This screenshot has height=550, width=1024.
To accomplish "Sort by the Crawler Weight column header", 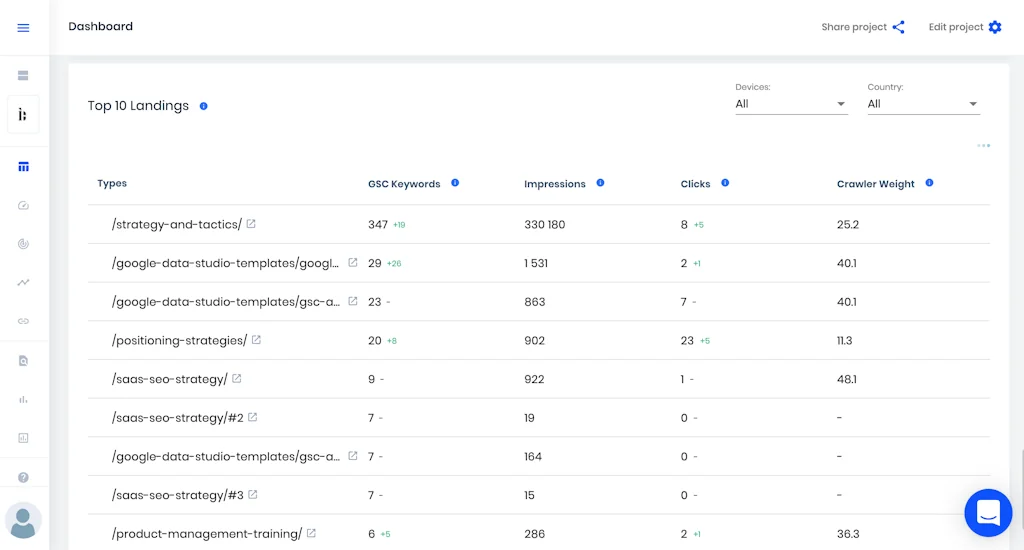I will tap(876, 184).
